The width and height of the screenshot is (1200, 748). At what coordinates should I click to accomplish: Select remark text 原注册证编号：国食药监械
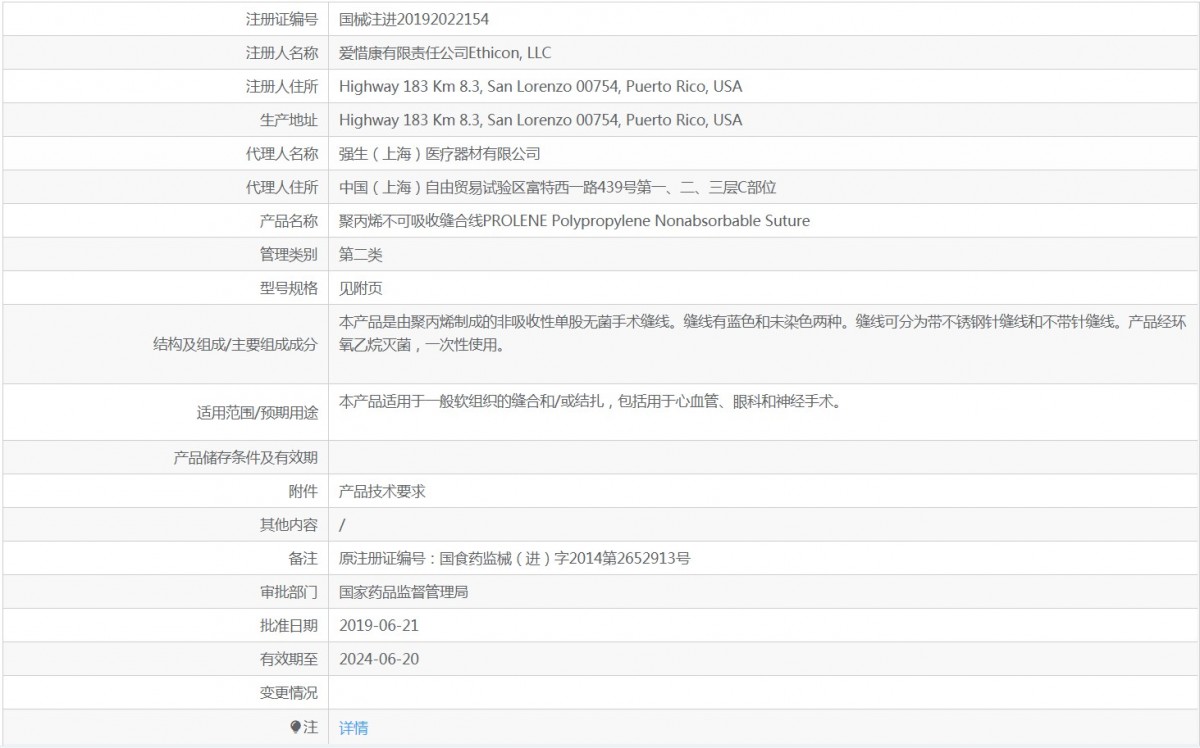pos(515,559)
